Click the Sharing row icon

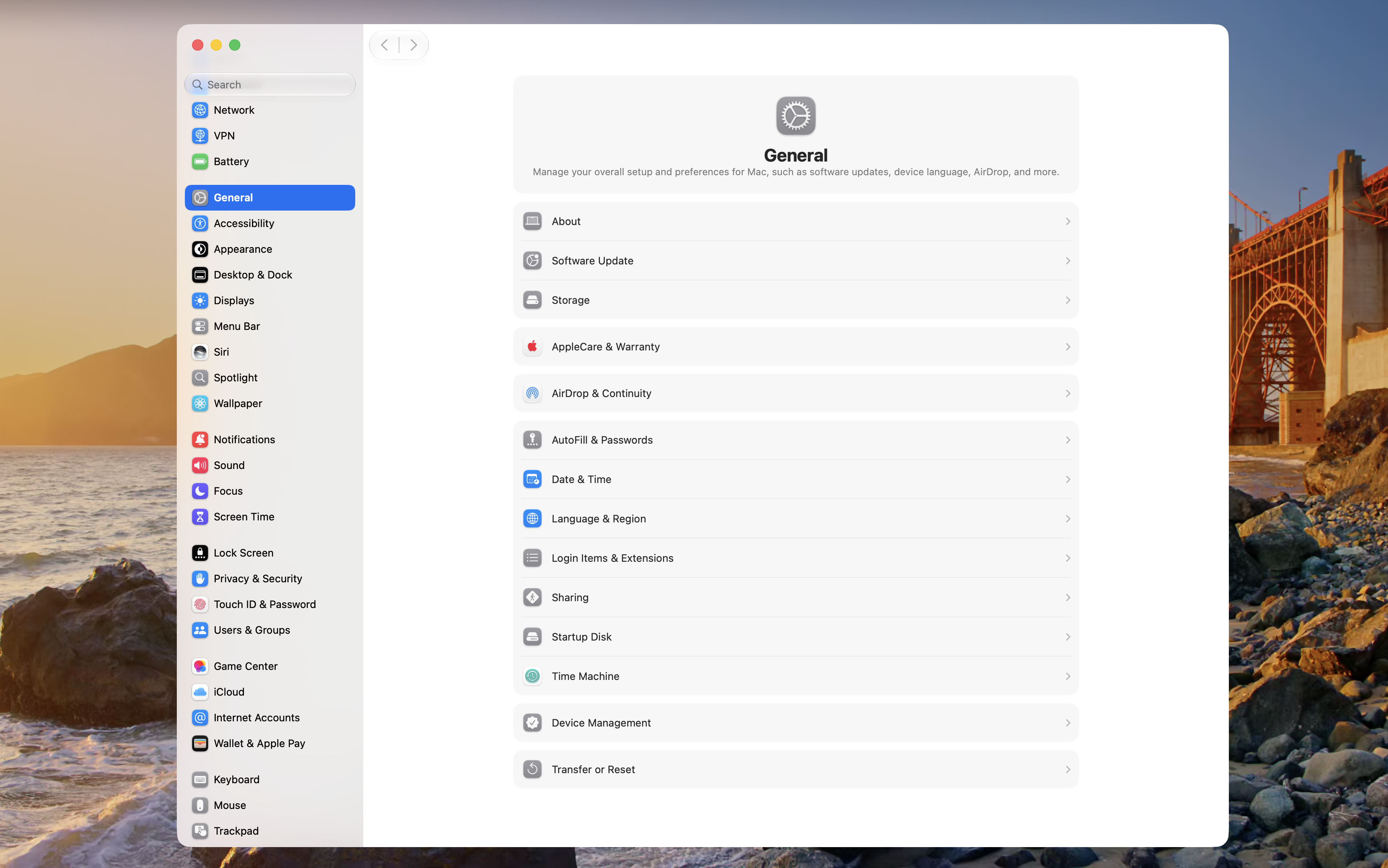tap(532, 598)
